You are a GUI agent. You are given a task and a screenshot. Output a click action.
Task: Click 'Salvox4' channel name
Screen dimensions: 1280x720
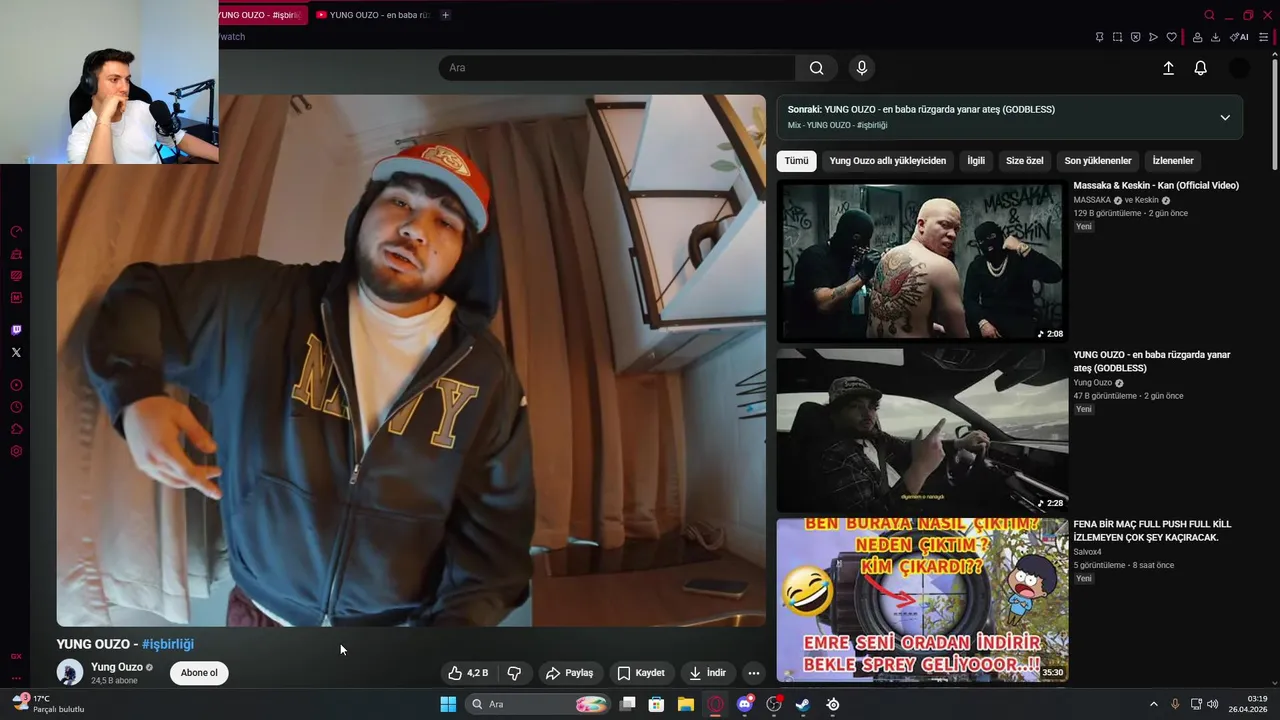[x=1087, y=552]
